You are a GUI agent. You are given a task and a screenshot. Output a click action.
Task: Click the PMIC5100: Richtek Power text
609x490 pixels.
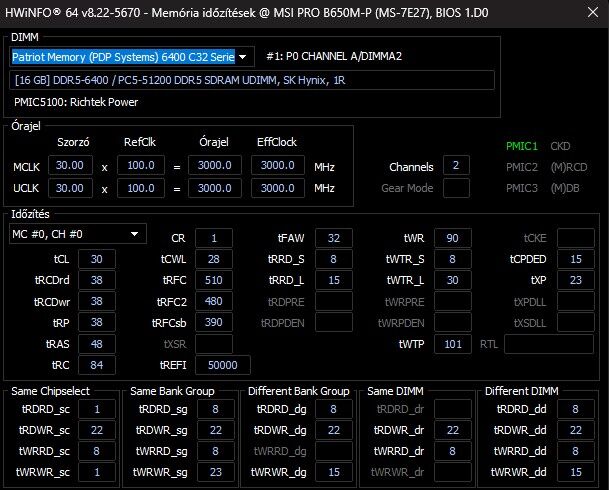coord(76,102)
